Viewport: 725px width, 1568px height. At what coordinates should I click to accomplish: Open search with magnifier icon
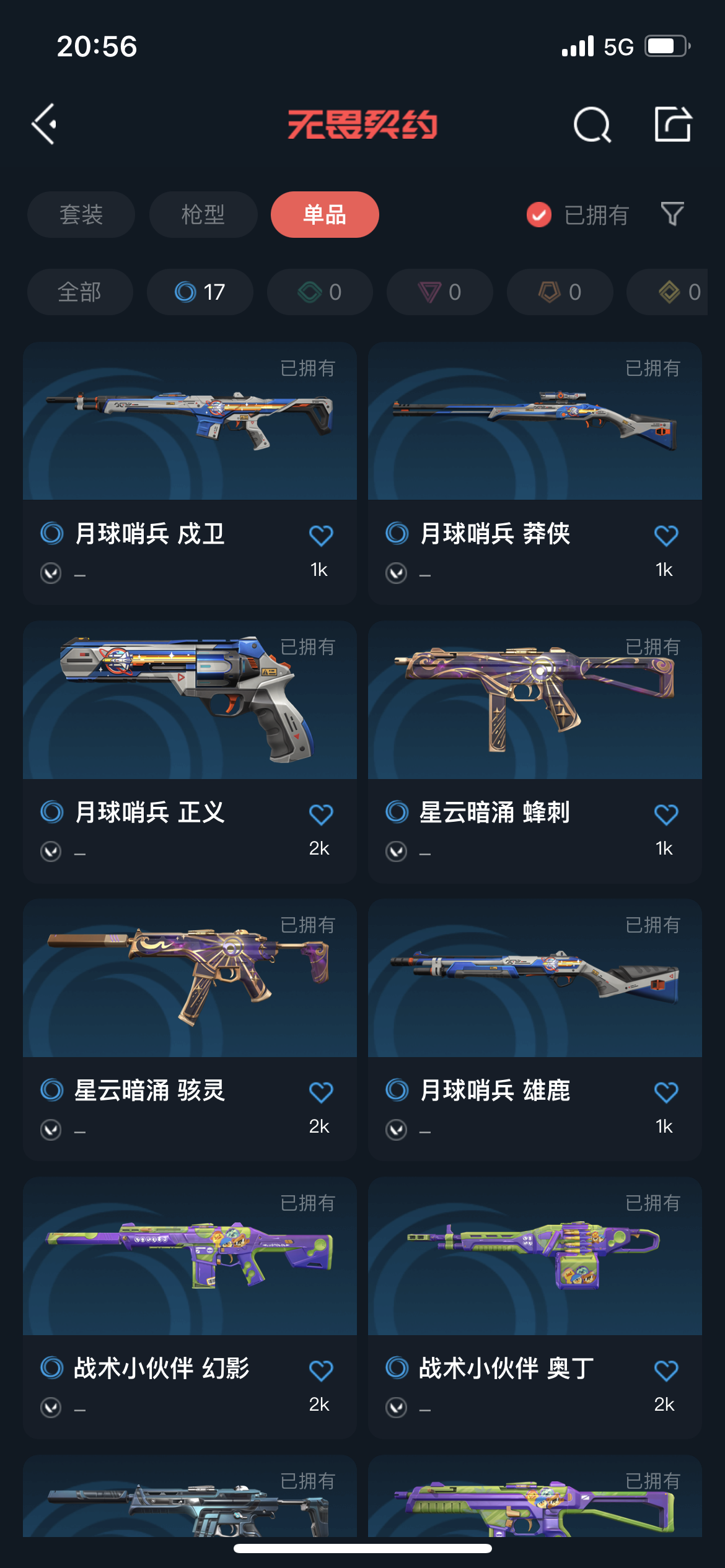[592, 124]
